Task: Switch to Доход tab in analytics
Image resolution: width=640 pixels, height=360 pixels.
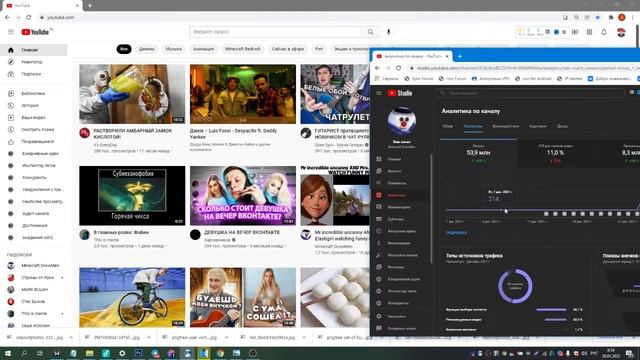Action: click(x=562, y=126)
